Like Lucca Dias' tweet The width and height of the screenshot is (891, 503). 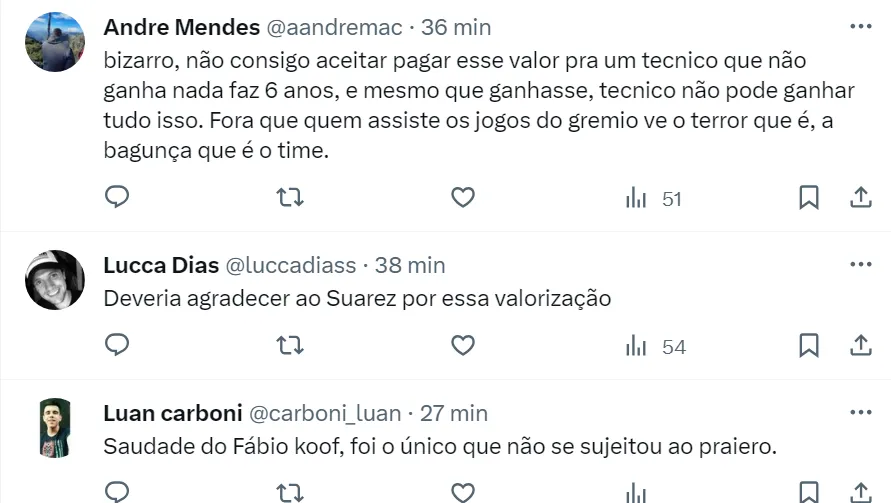pyautogui.click(x=462, y=346)
